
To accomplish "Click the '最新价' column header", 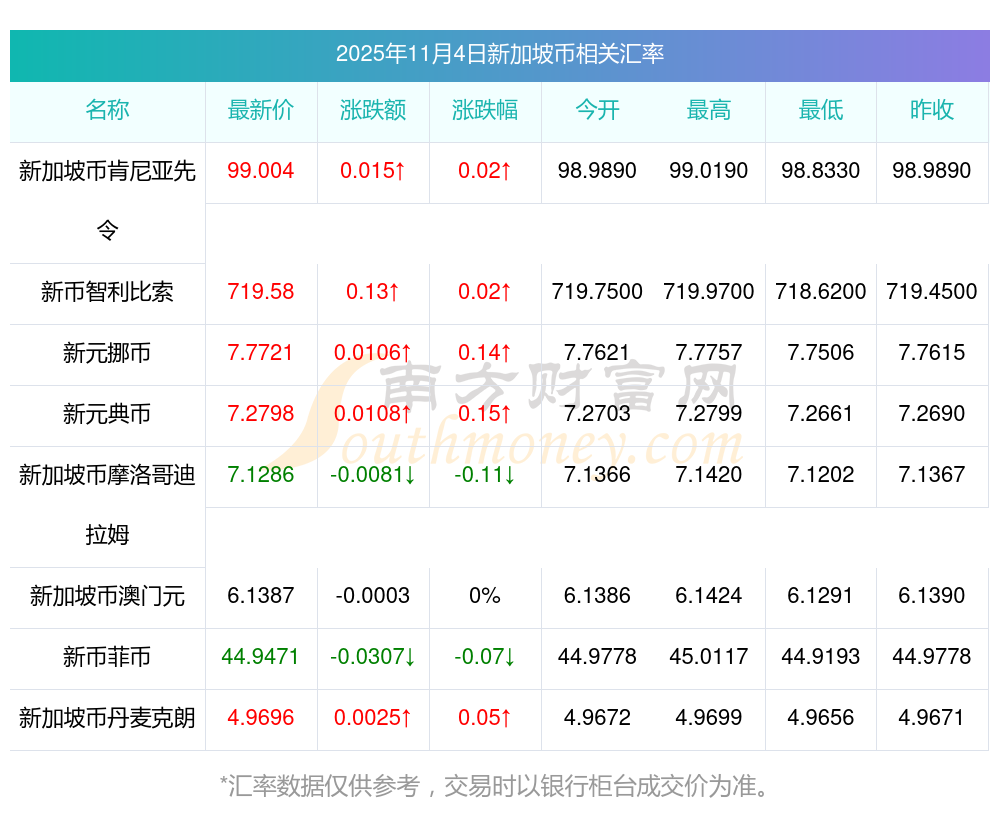I will click(261, 110).
